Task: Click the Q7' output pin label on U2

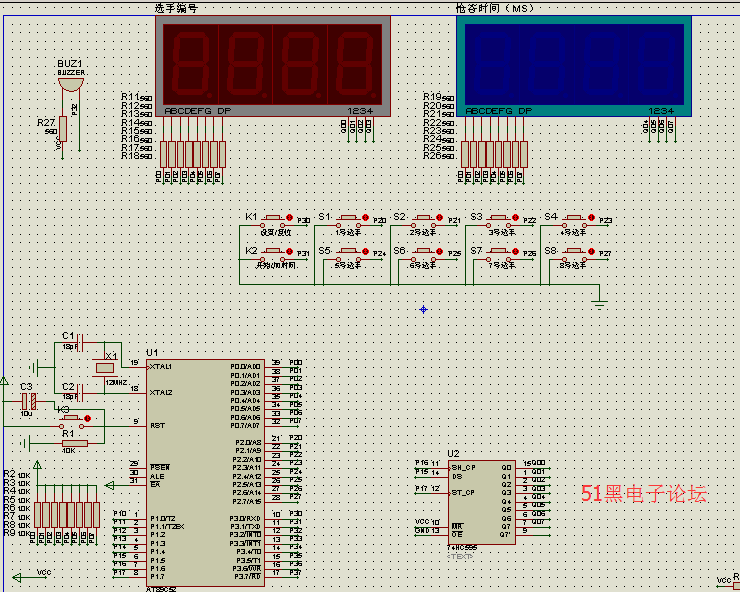Action: 505,535
